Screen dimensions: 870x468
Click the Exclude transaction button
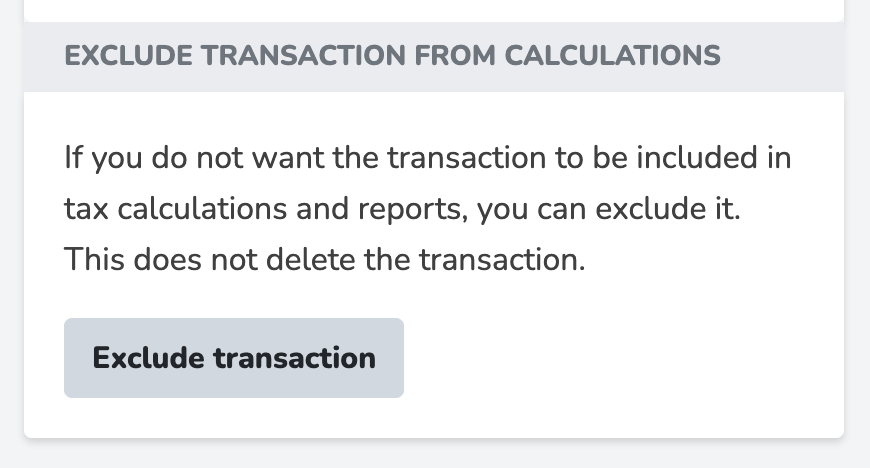(x=233, y=358)
